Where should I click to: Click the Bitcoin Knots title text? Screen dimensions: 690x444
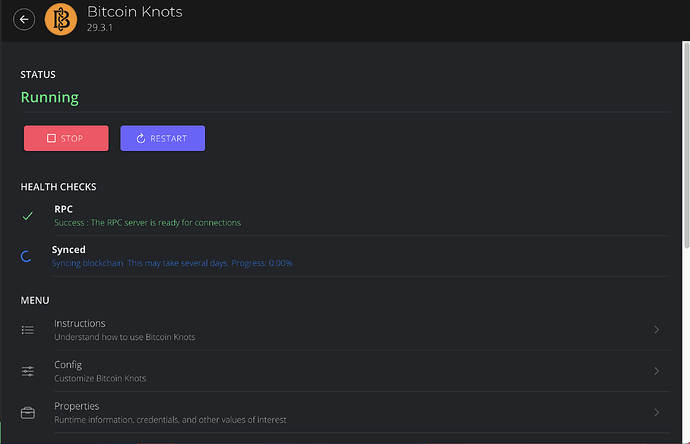coord(135,12)
